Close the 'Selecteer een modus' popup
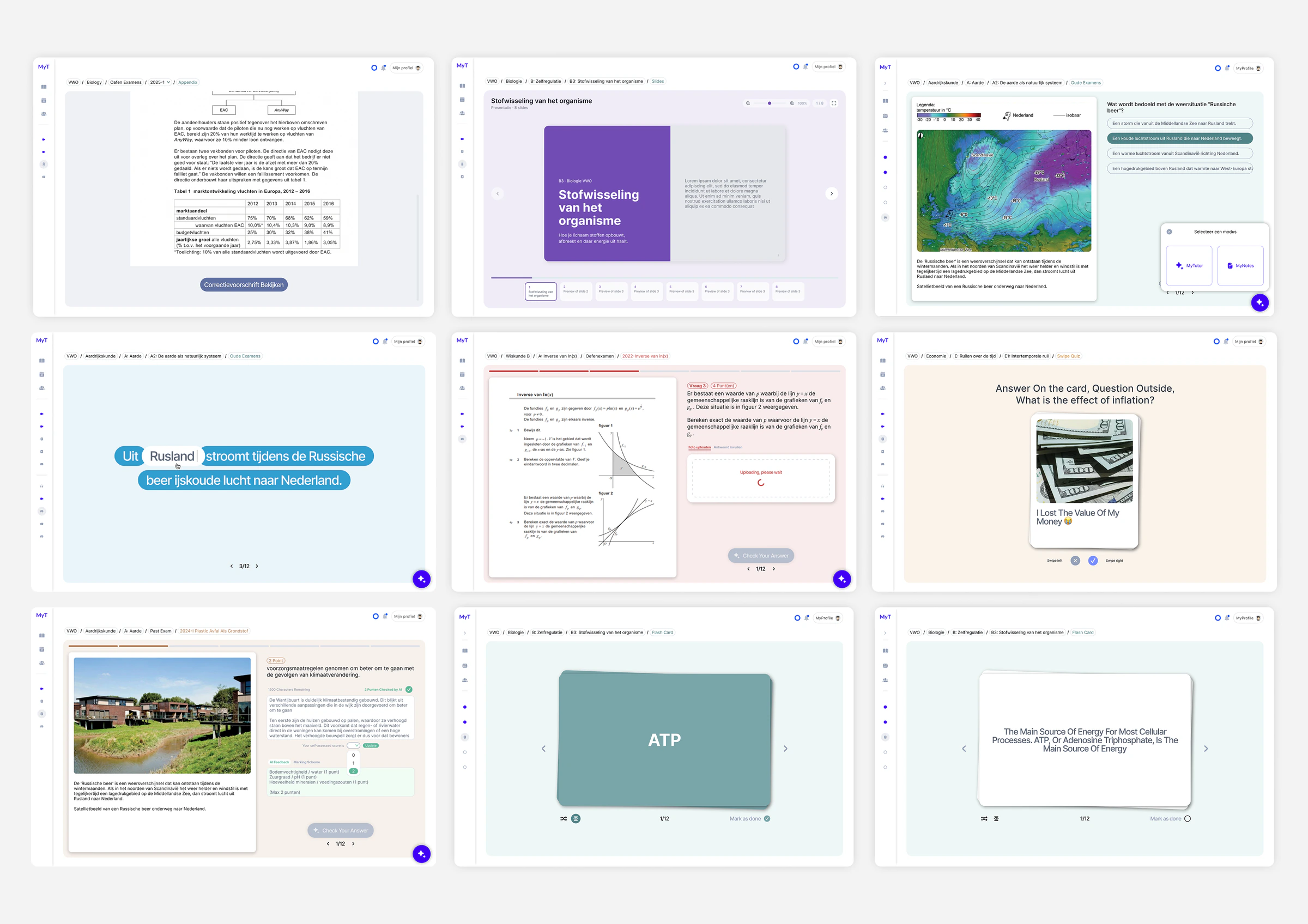Image resolution: width=1308 pixels, height=924 pixels. (x=1169, y=232)
